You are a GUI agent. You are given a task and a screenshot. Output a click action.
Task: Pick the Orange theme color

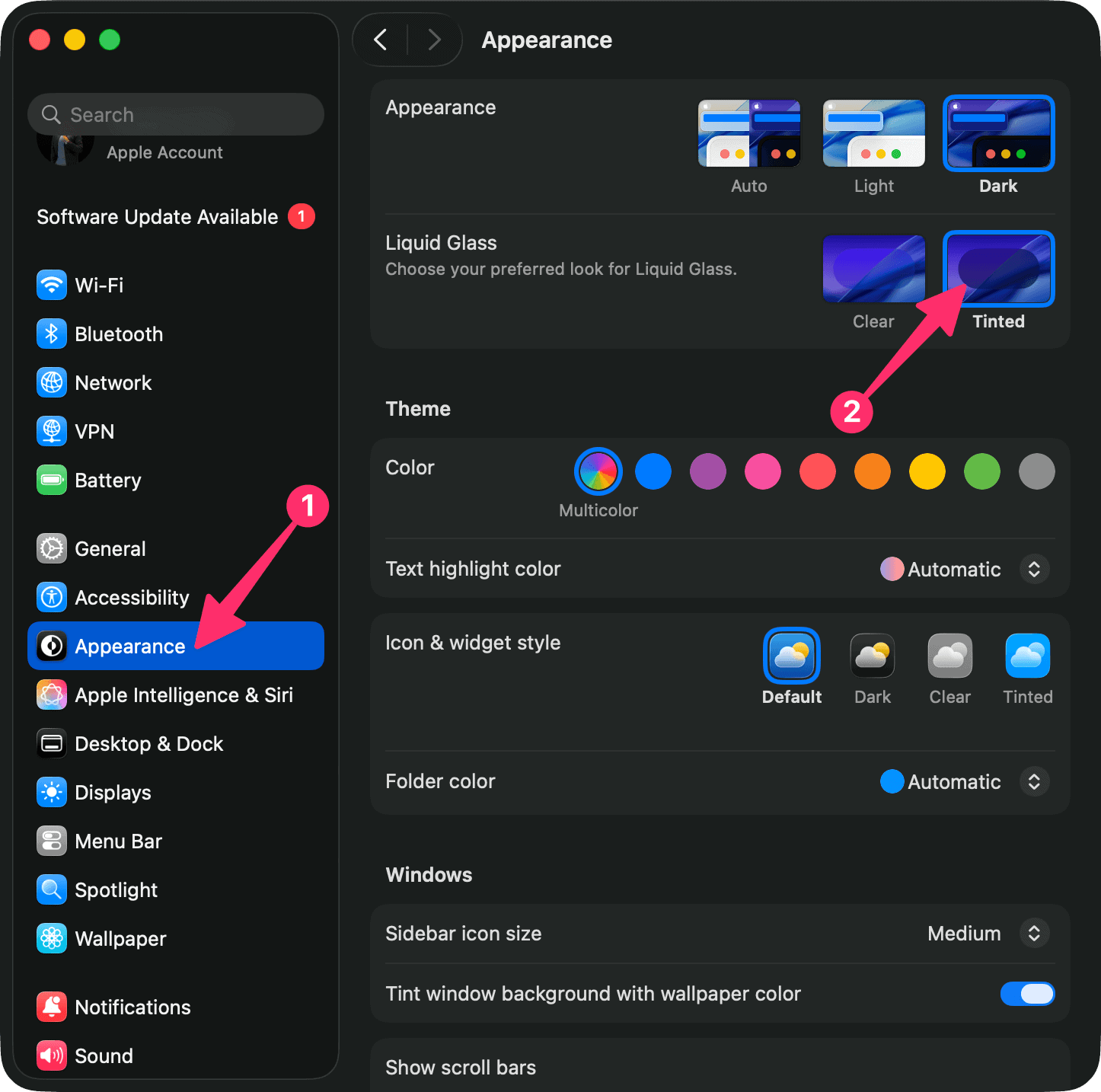[x=873, y=471]
